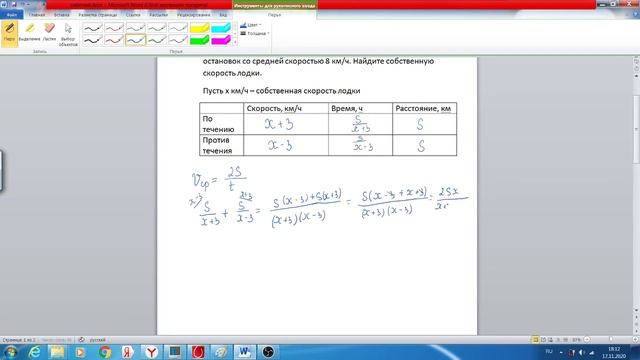Show hidden tray icons arrow
Viewport: 640px width, 360px height.
tap(561, 352)
